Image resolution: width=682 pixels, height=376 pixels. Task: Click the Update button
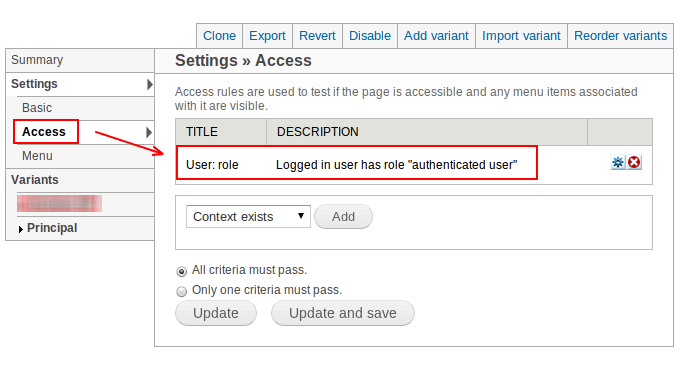pos(216,313)
